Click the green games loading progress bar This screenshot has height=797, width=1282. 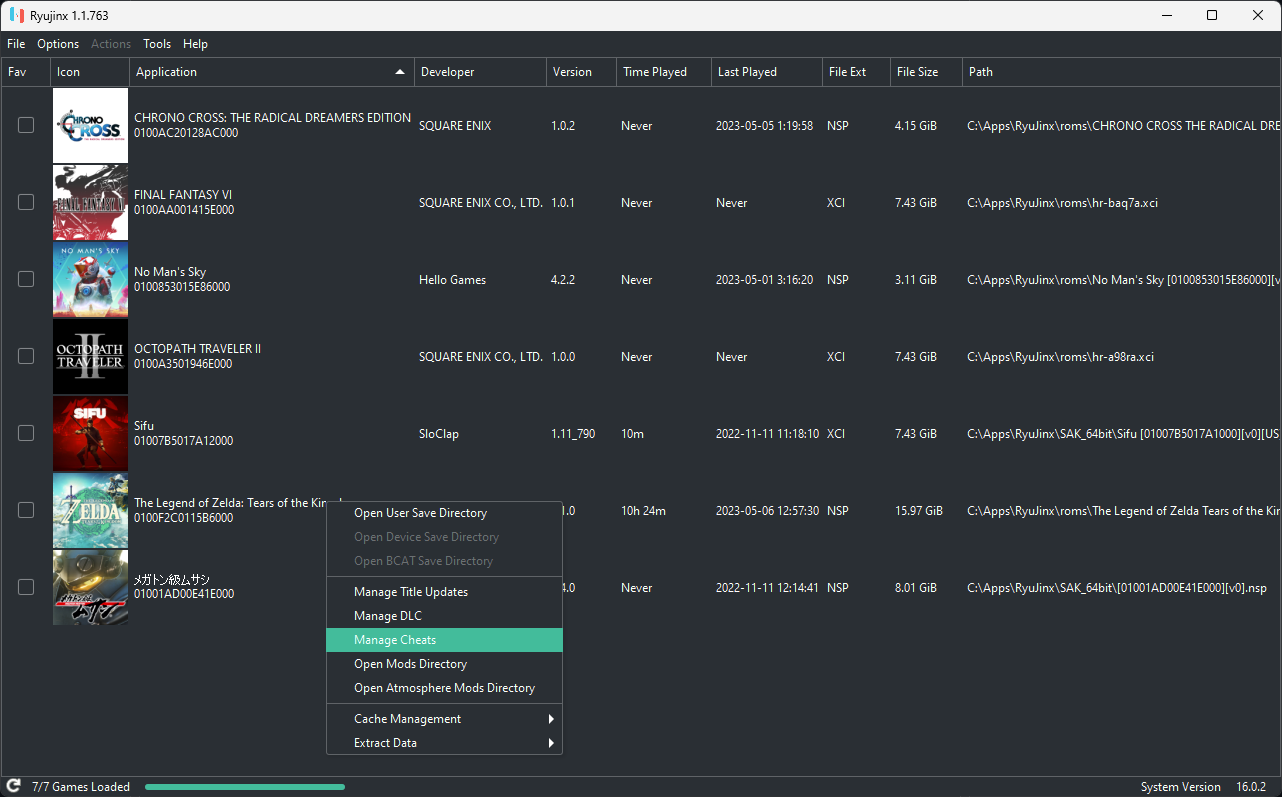coord(245,787)
